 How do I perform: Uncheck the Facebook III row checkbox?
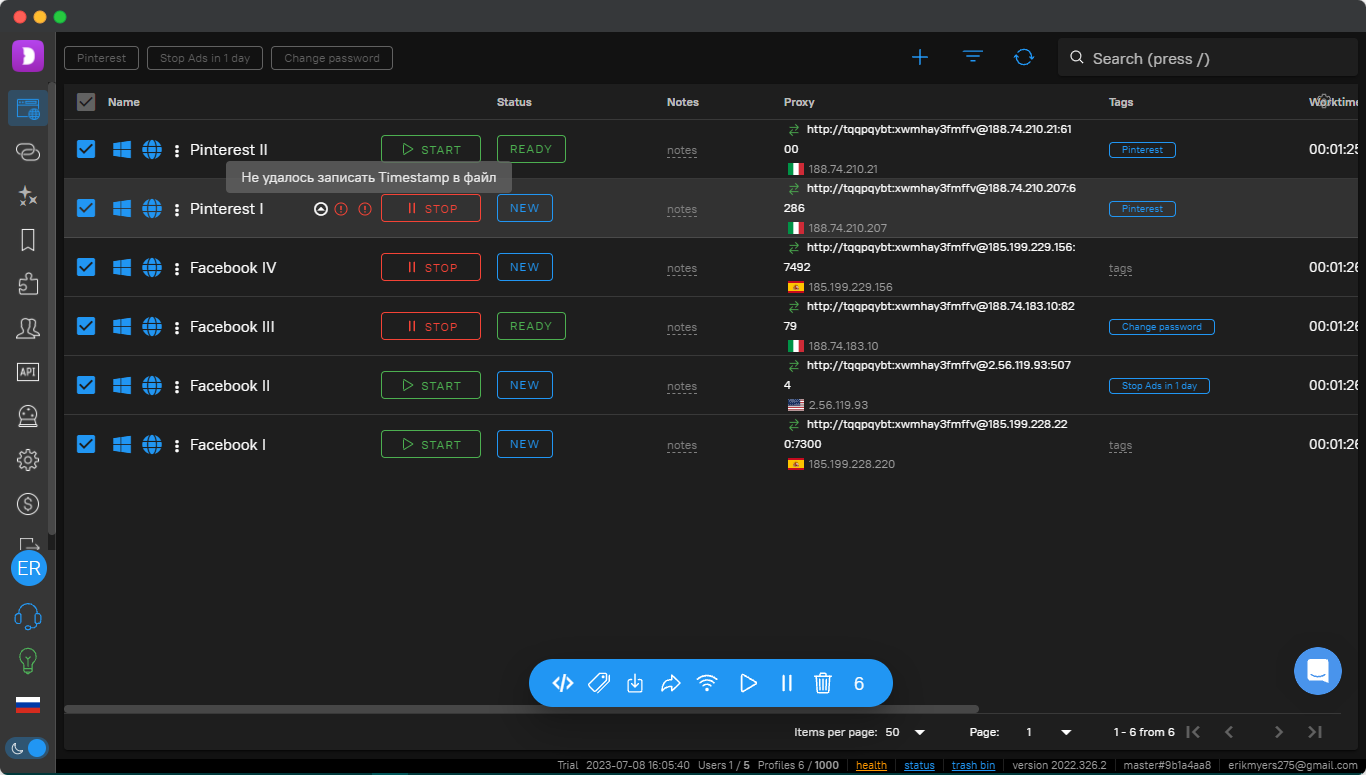86,326
